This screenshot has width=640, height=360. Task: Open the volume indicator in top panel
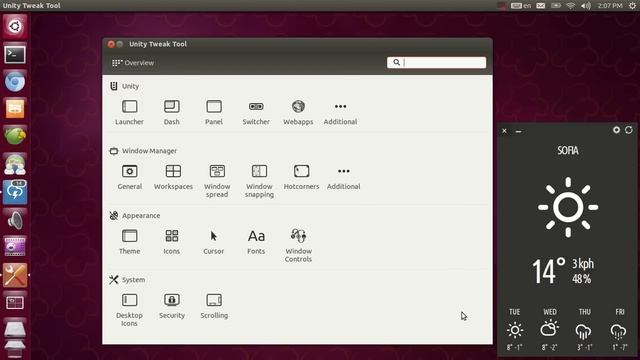pos(586,6)
